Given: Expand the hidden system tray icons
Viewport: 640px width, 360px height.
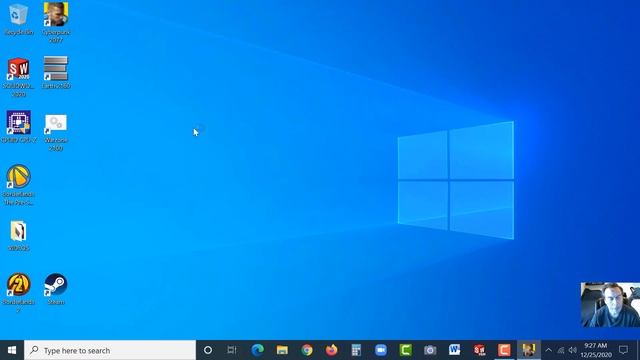Looking at the screenshot, I should pyautogui.click(x=549, y=350).
